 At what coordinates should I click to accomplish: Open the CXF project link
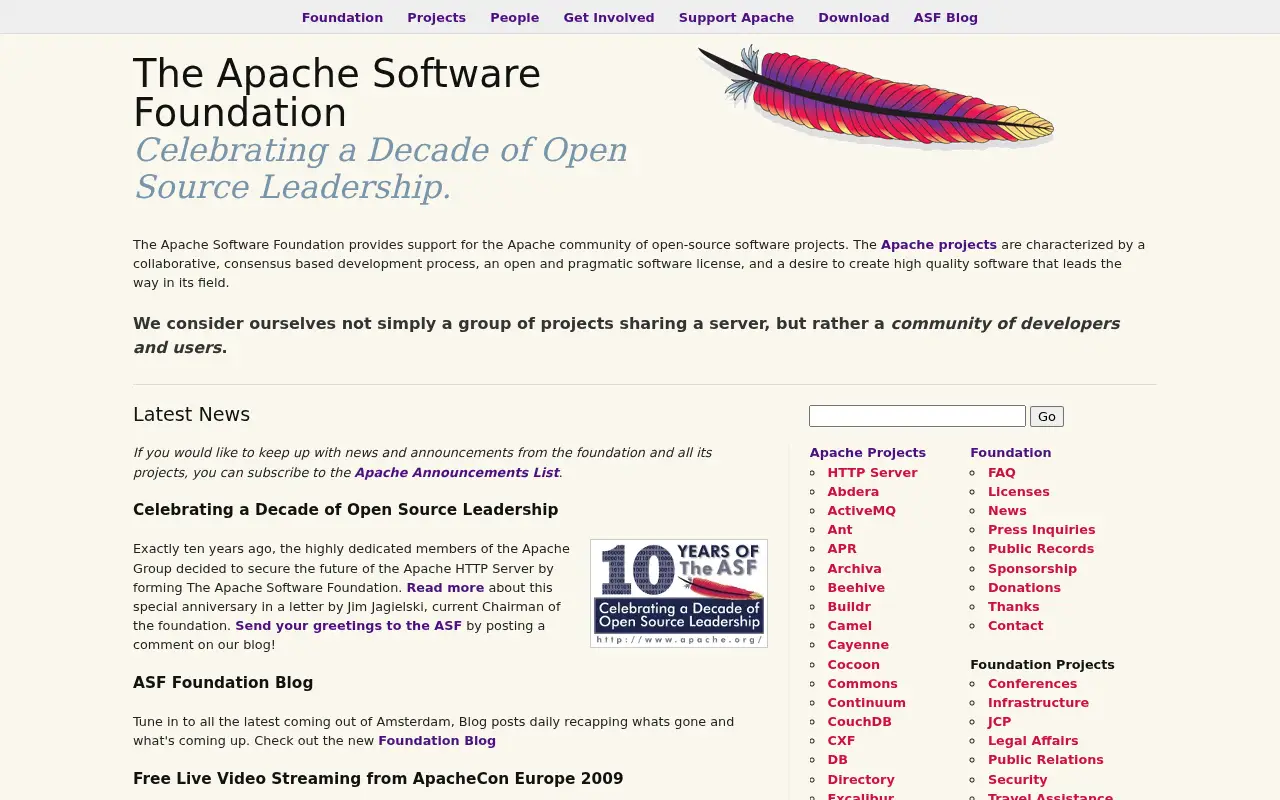841,740
